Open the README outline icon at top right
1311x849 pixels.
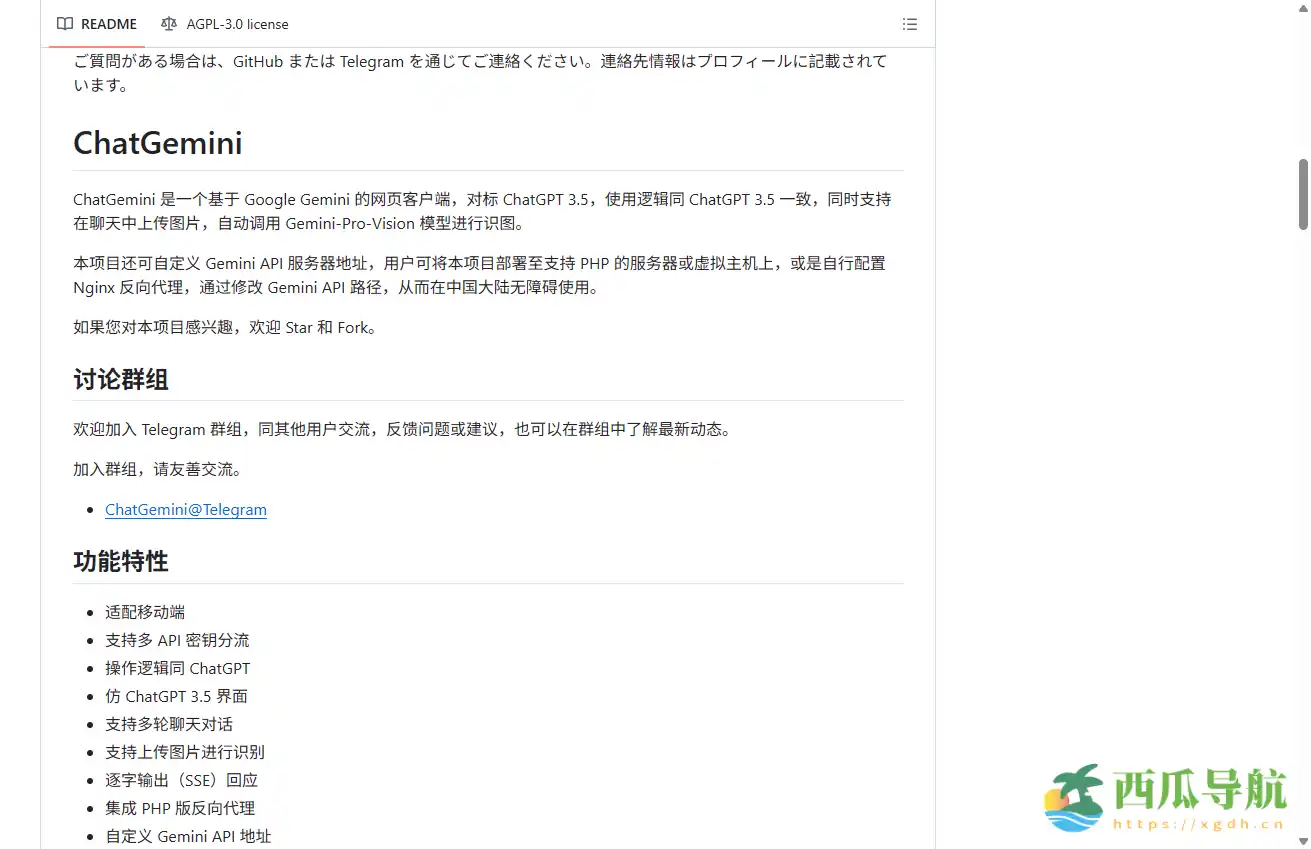pos(909,23)
